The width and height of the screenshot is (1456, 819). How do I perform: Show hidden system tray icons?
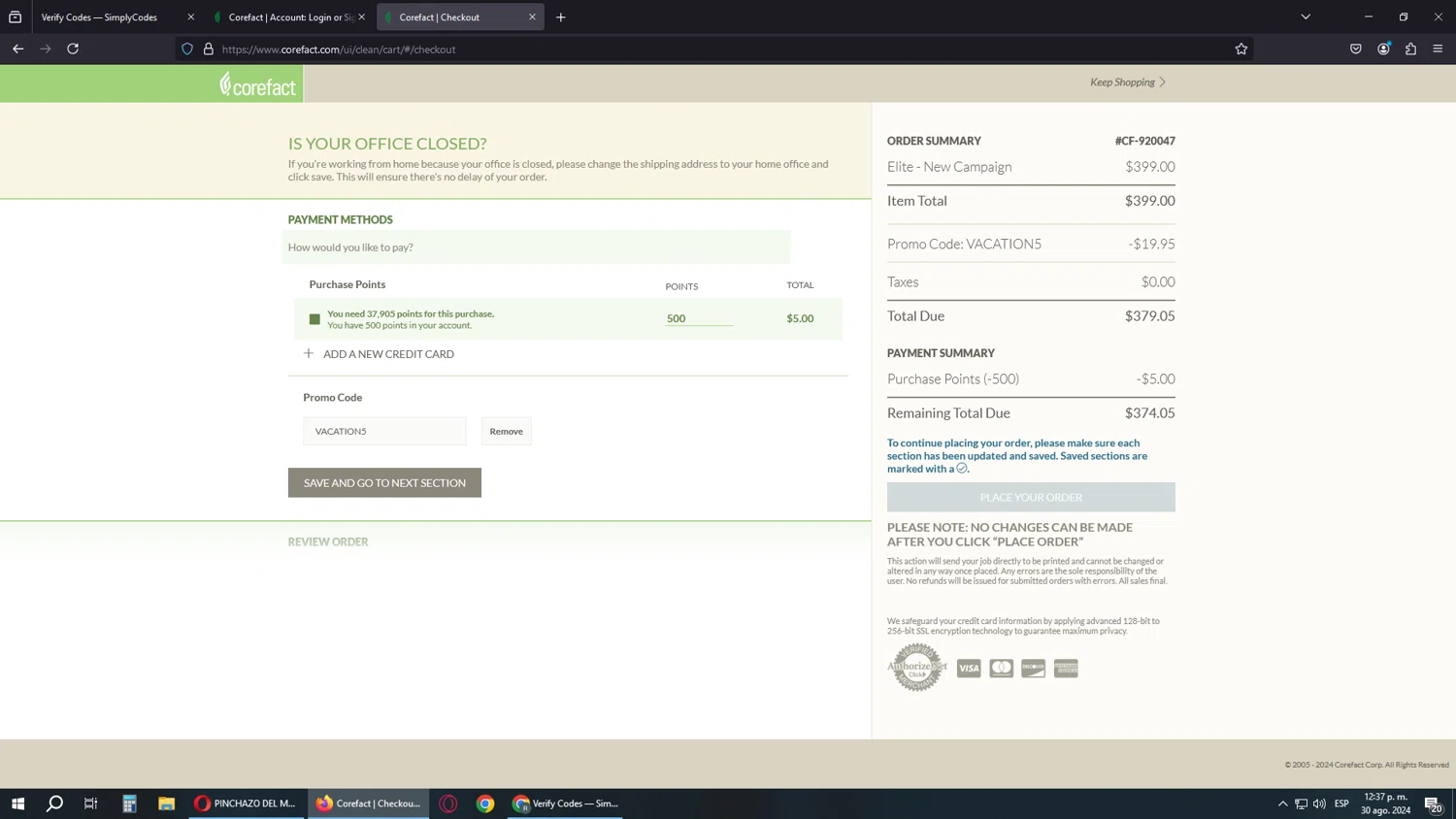click(x=1282, y=803)
